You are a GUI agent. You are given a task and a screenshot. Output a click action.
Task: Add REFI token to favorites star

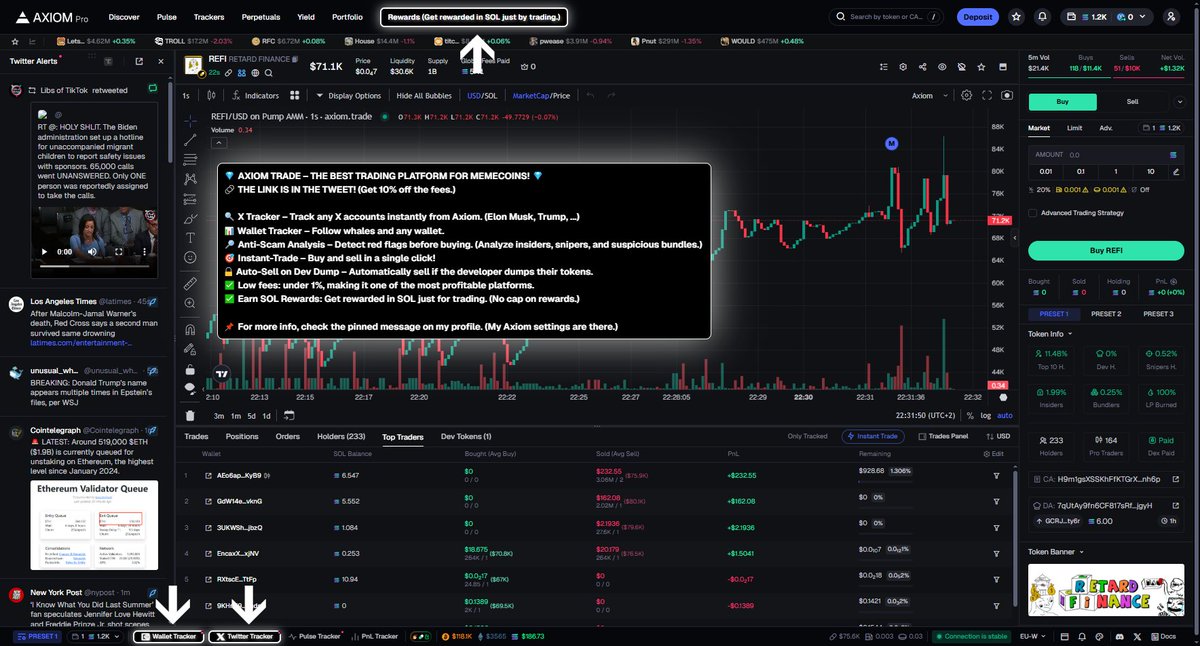981,67
